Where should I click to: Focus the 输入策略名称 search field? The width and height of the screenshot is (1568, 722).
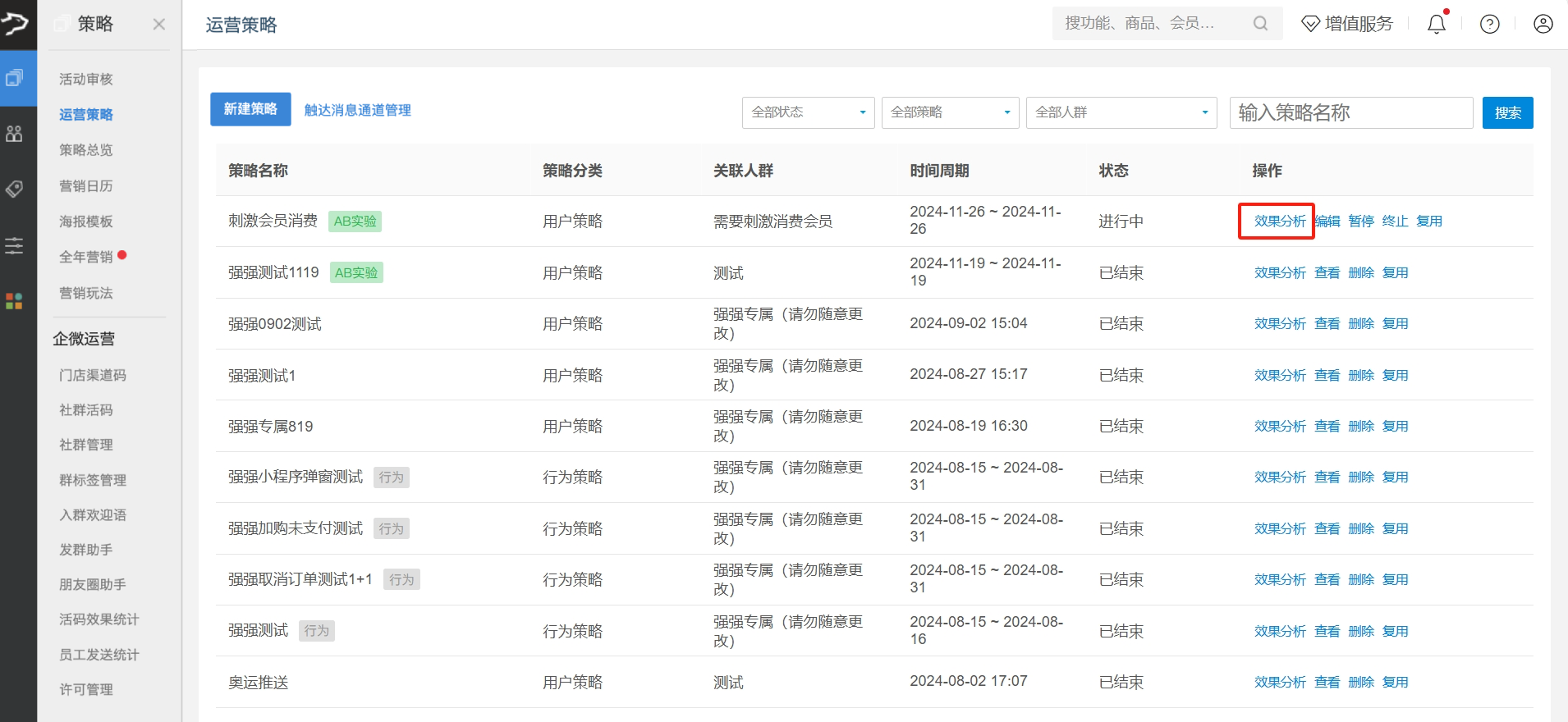[x=1350, y=113]
